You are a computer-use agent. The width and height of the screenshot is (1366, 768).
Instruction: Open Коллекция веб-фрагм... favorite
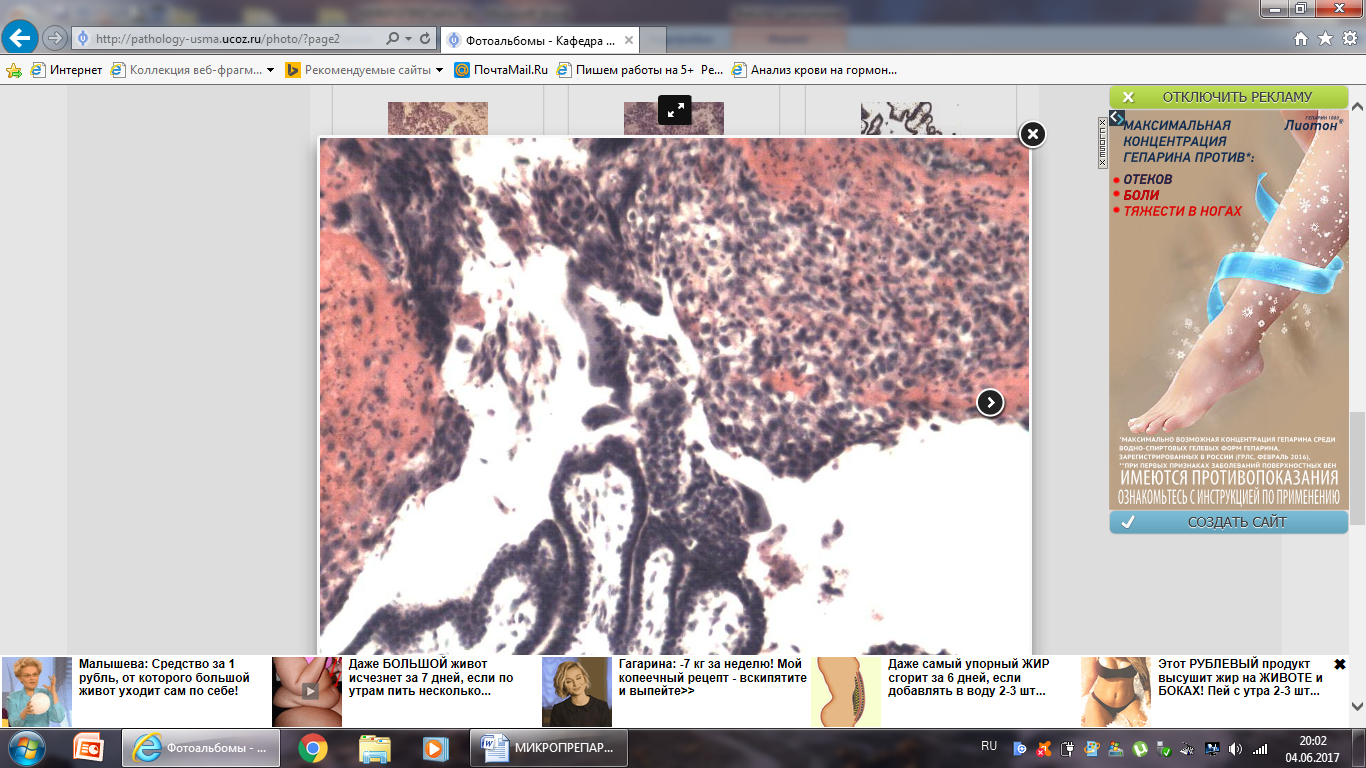pyautogui.click(x=186, y=70)
